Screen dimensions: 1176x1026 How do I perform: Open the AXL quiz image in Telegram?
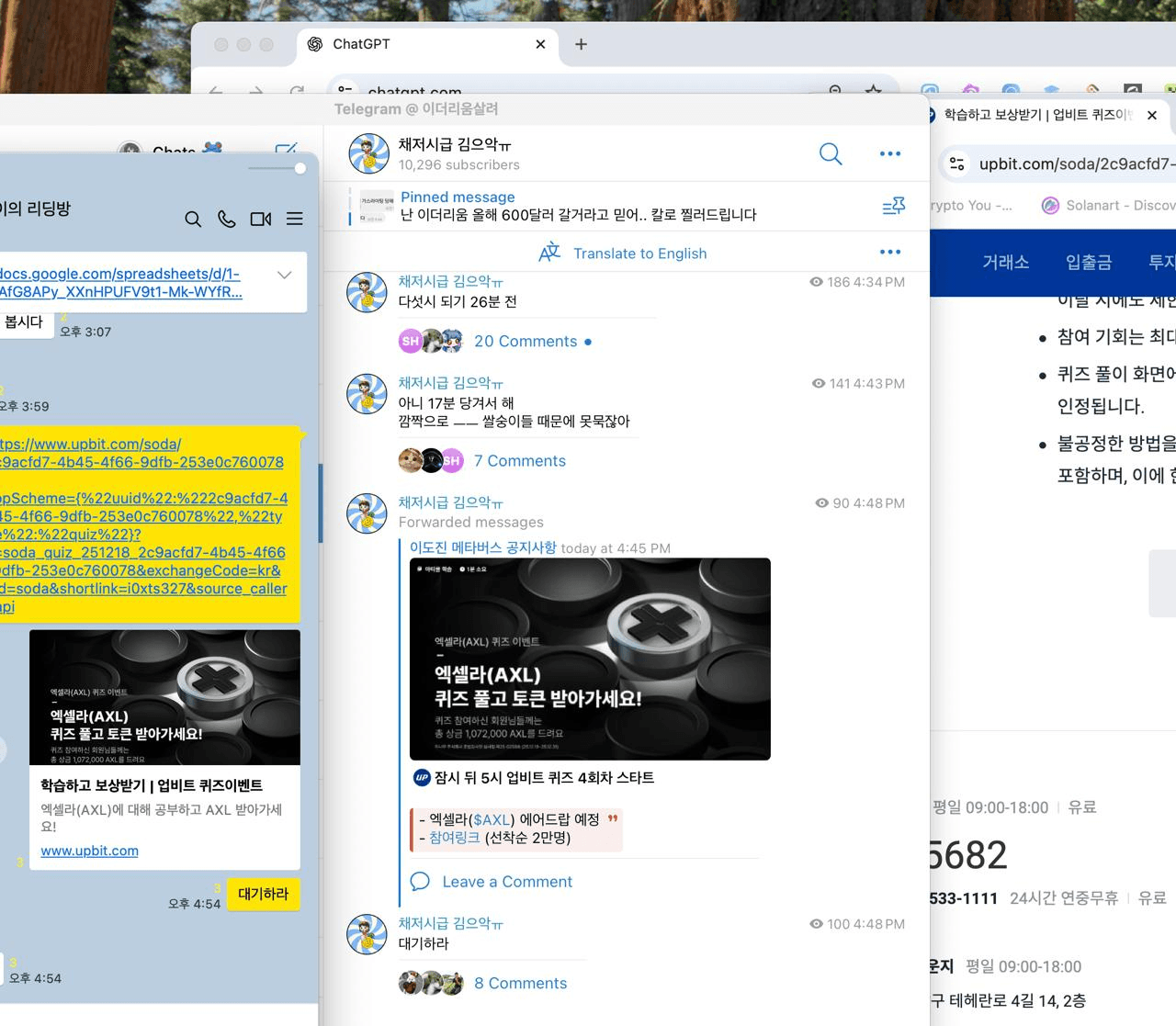click(x=590, y=659)
